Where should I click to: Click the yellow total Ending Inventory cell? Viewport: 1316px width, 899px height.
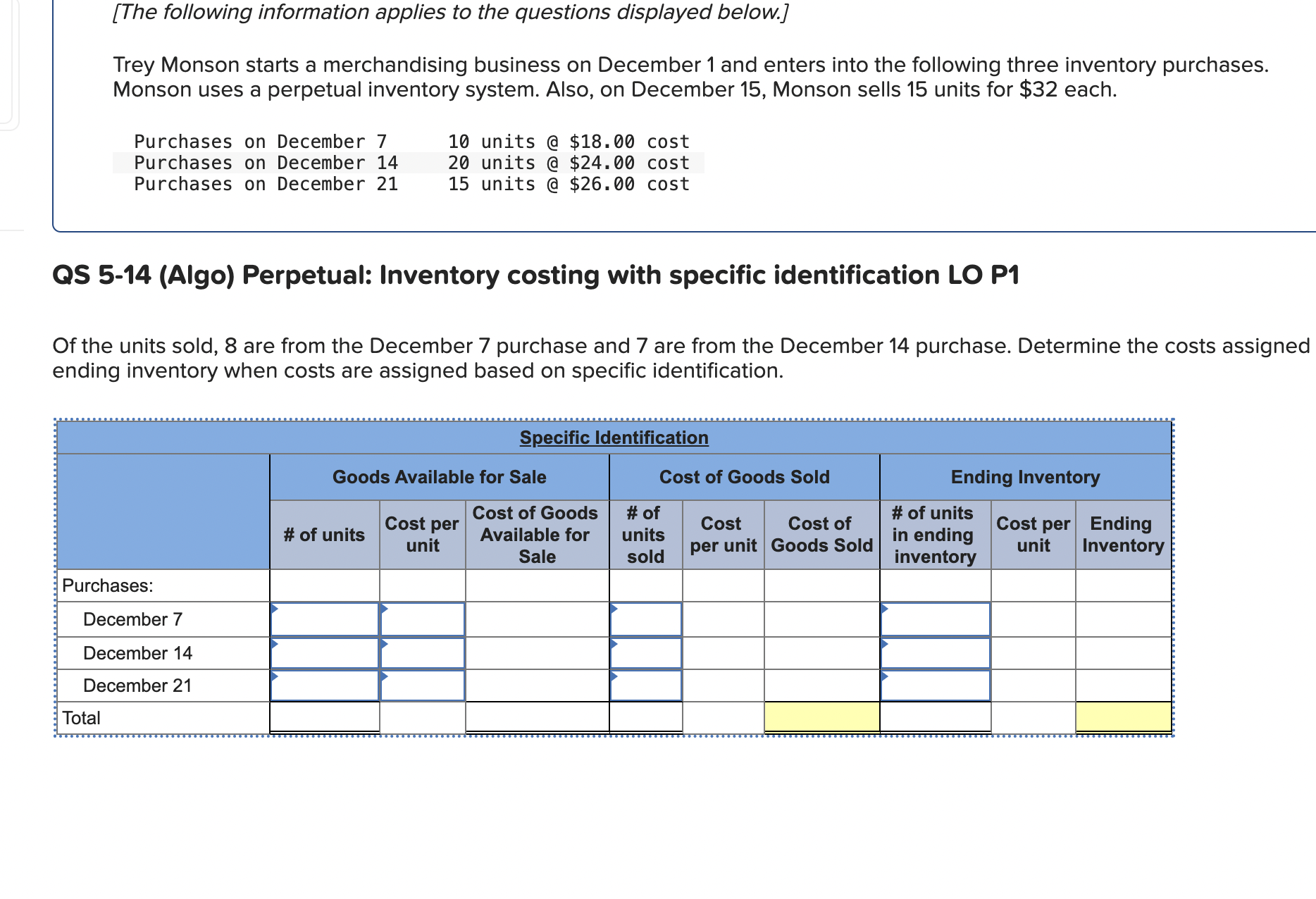click(x=1124, y=717)
